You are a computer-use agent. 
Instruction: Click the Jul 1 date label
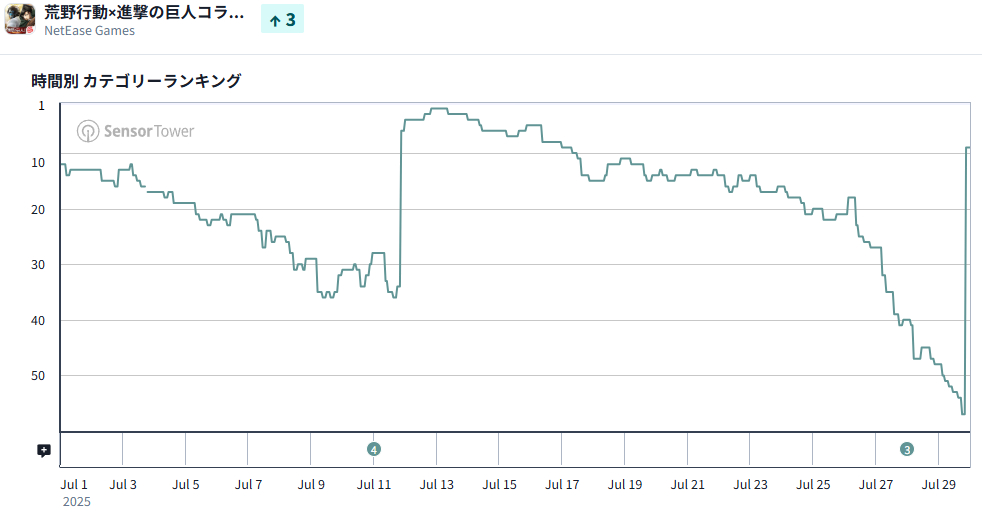(74, 485)
